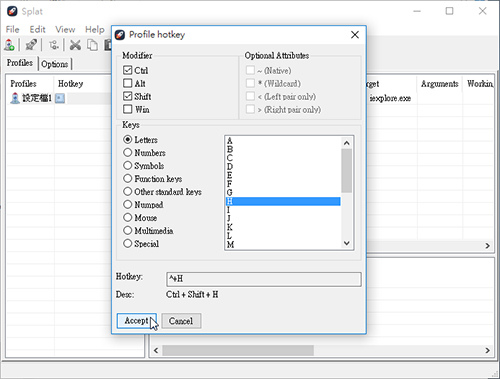
Task: Click the iexplore.exe target cell
Action: click(x=390, y=98)
